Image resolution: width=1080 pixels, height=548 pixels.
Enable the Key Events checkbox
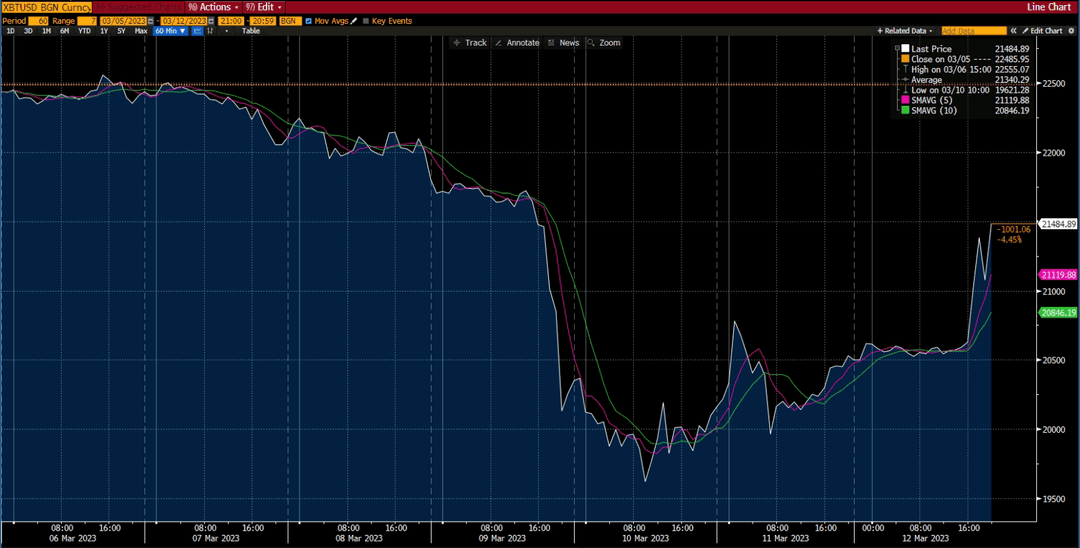365,21
